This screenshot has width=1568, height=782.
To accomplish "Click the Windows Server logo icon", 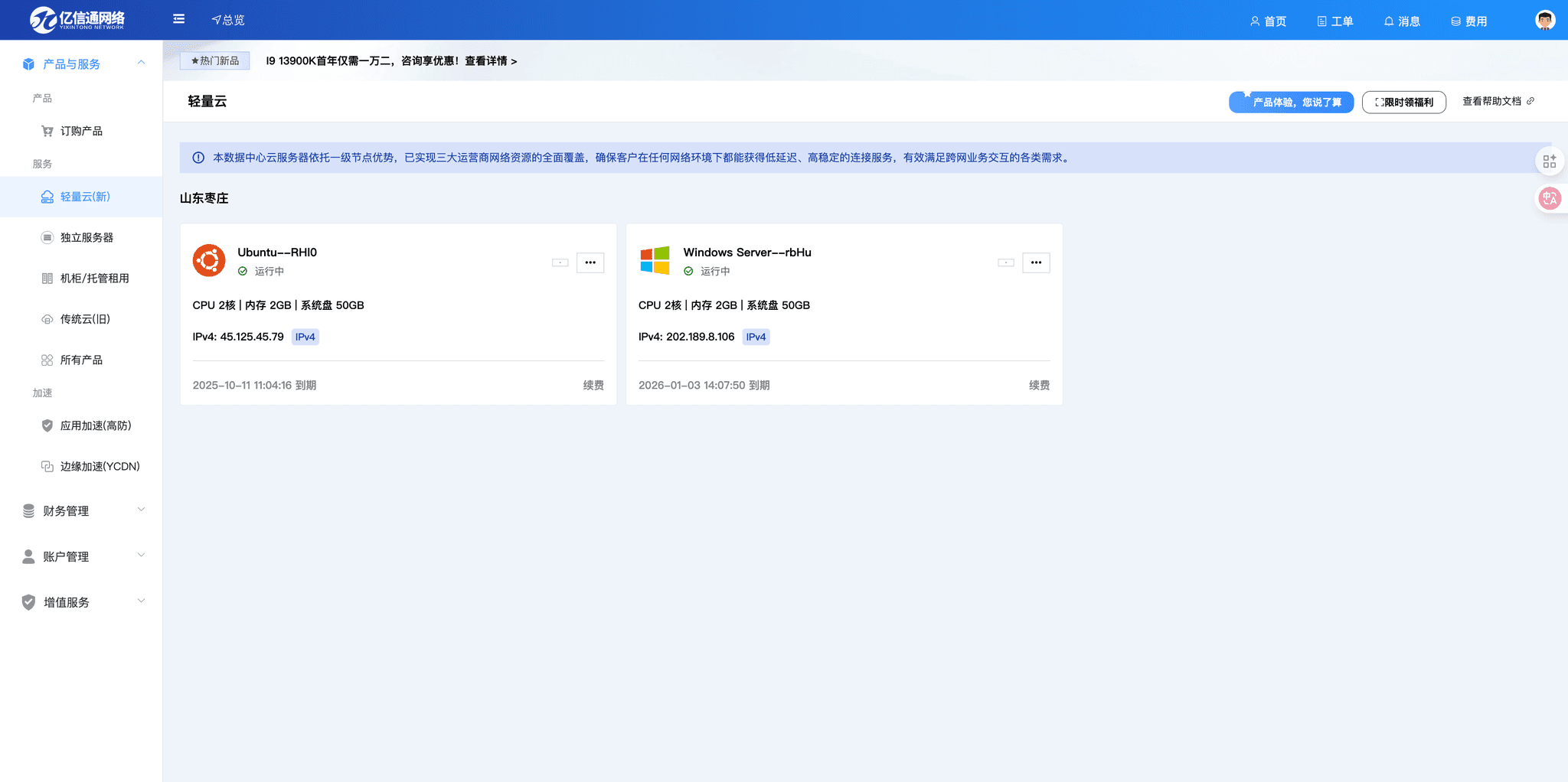I will [x=655, y=261].
